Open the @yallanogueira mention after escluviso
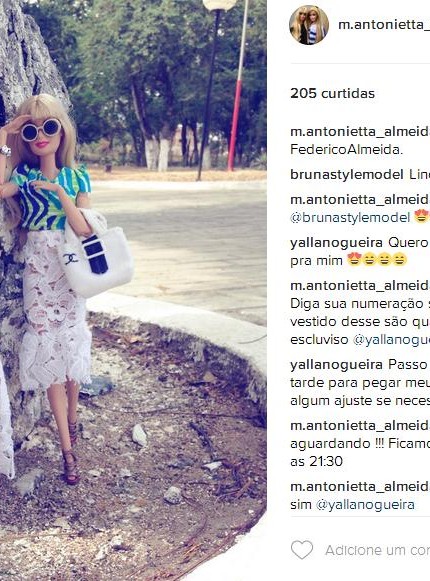430x581 pixels. coord(391,340)
